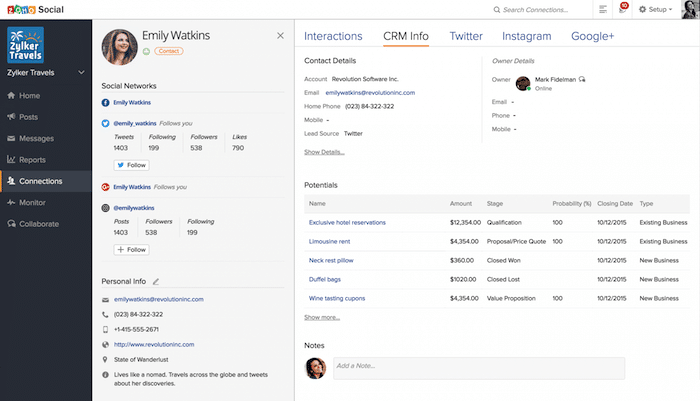
Task: Follow Emily on Twitter
Action: [x=132, y=165]
